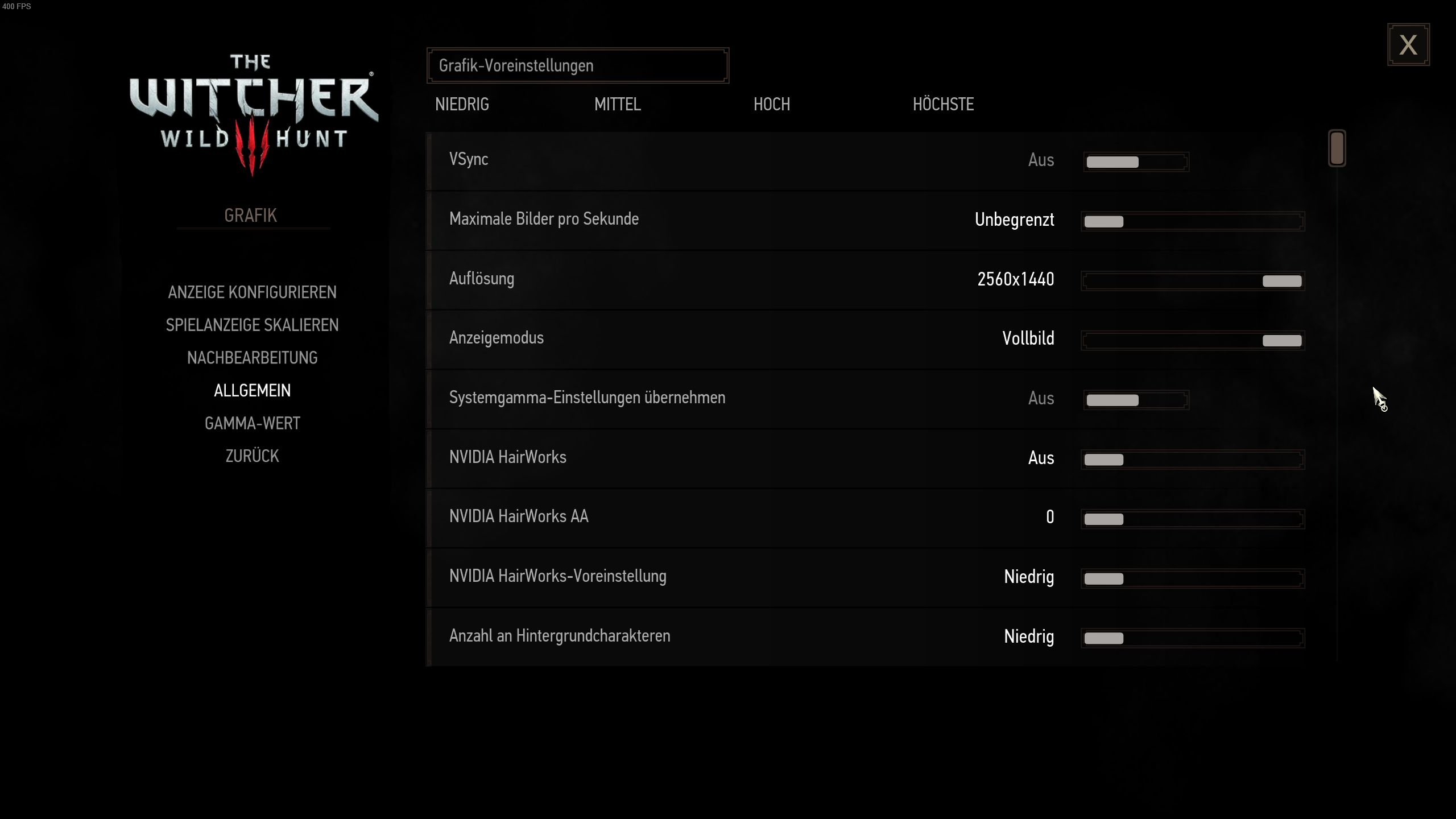This screenshot has height=819, width=1456.
Task: Click the Maximale Bilder pro Sekunde slider
Action: tap(1192, 221)
